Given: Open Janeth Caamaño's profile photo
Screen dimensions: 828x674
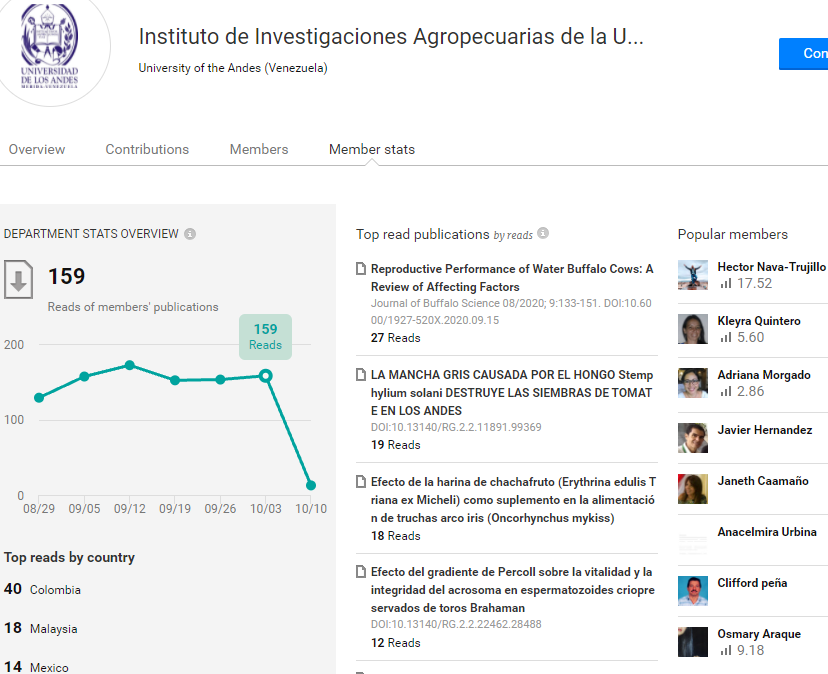Looking at the screenshot, I should (x=693, y=489).
